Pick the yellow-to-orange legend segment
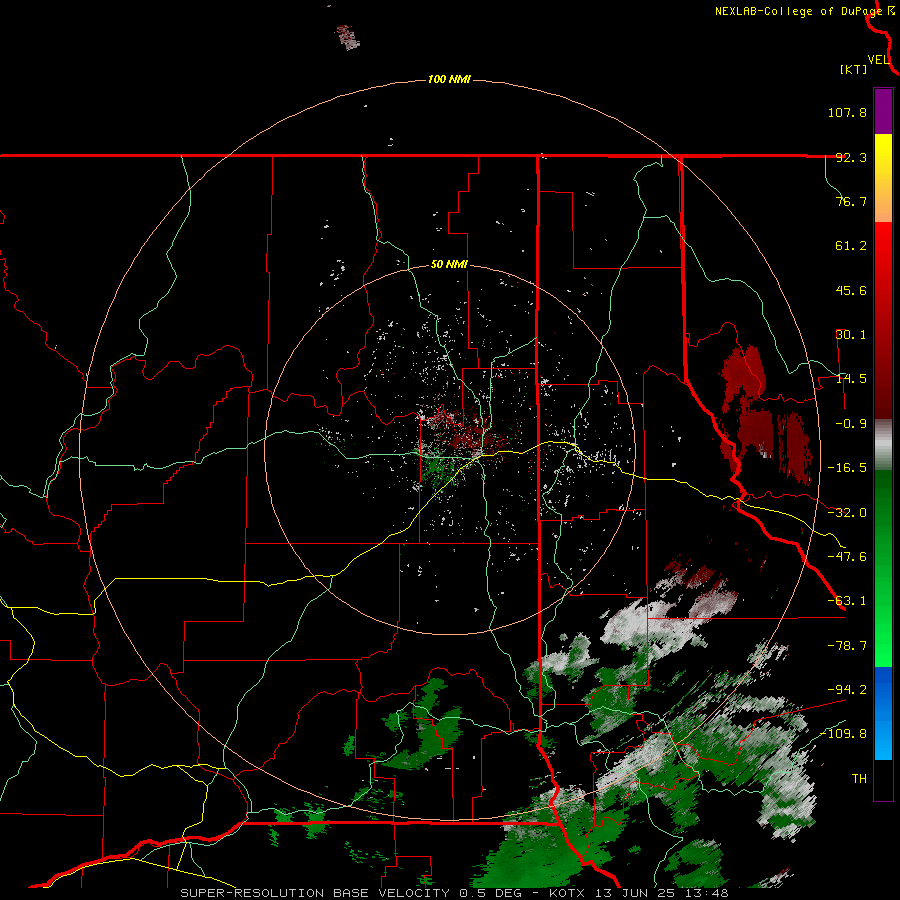Image resolution: width=900 pixels, height=900 pixels. point(883,178)
